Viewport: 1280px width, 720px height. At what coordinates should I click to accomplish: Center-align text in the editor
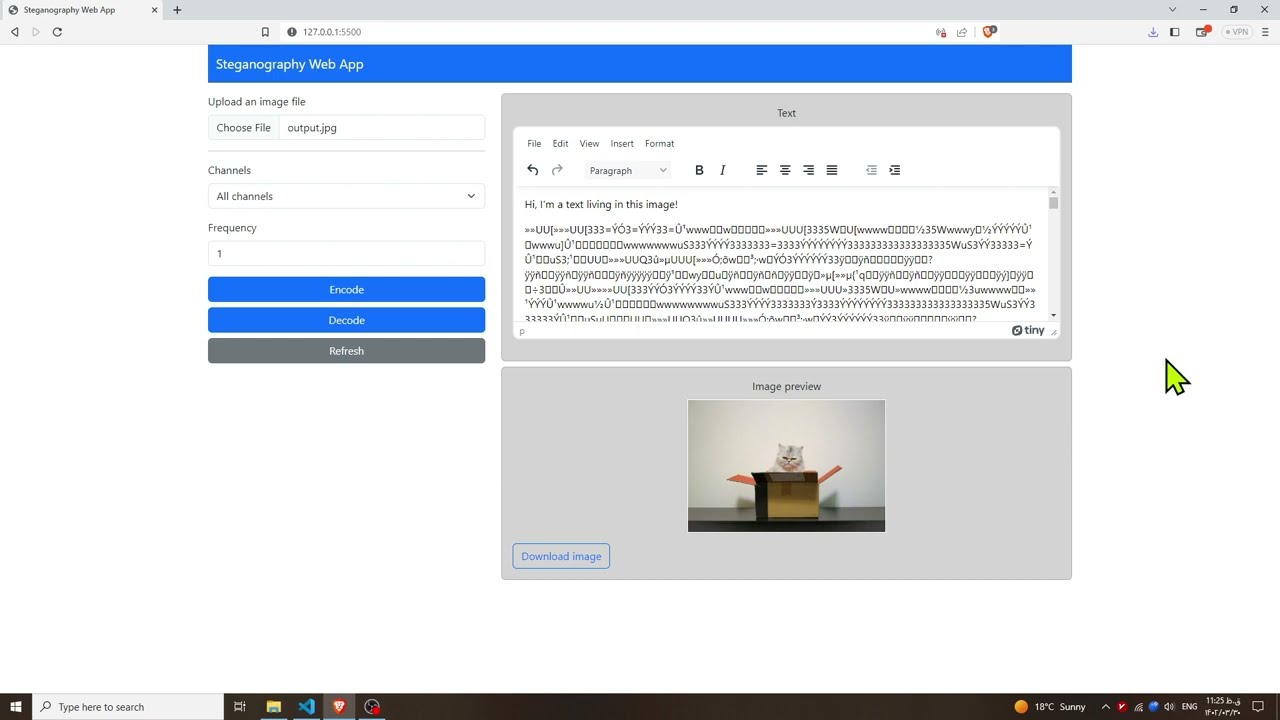click(785, 170)
